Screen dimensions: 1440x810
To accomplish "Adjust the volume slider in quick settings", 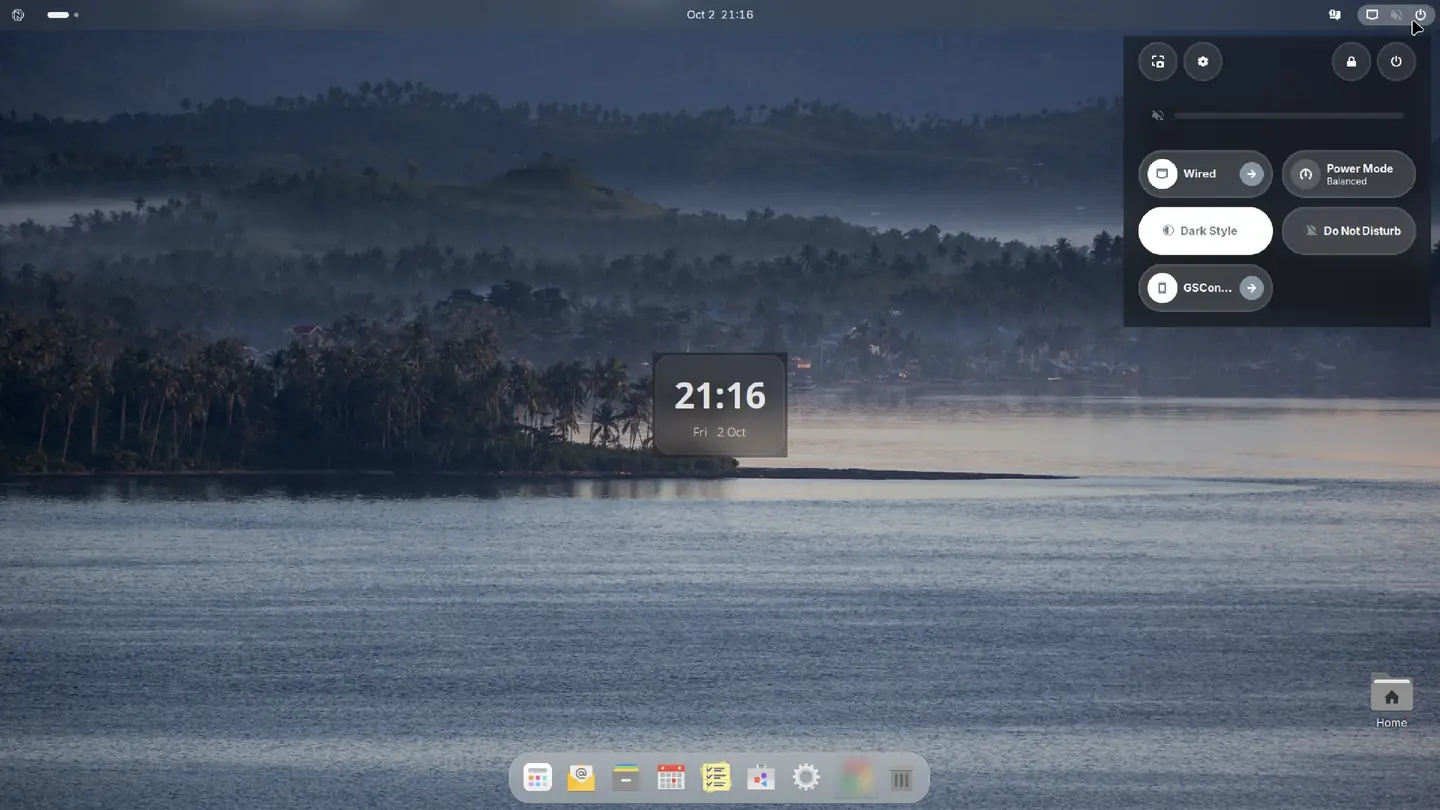I will point(1289,116).
